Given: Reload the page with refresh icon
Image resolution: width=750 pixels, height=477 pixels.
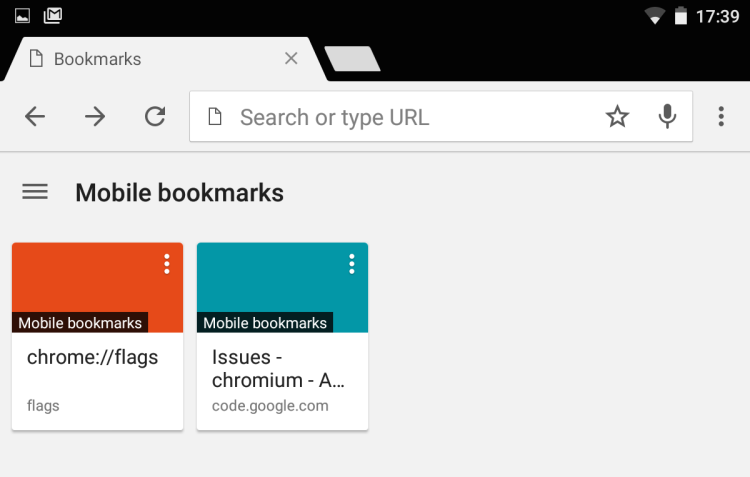Looking at the screenshot, I should pyautogui.click(x=155, y=116).
